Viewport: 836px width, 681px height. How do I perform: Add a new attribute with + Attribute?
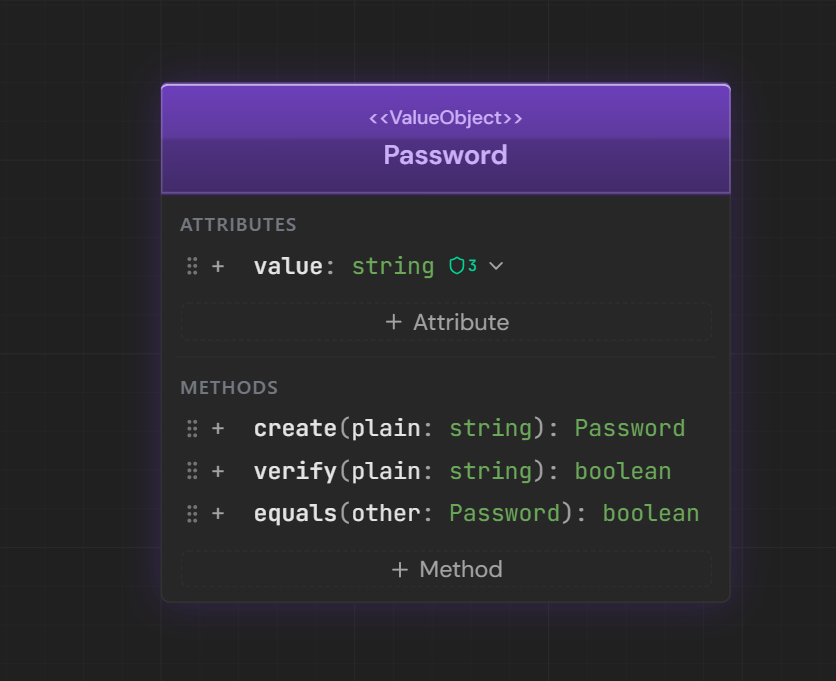point(446,322)
